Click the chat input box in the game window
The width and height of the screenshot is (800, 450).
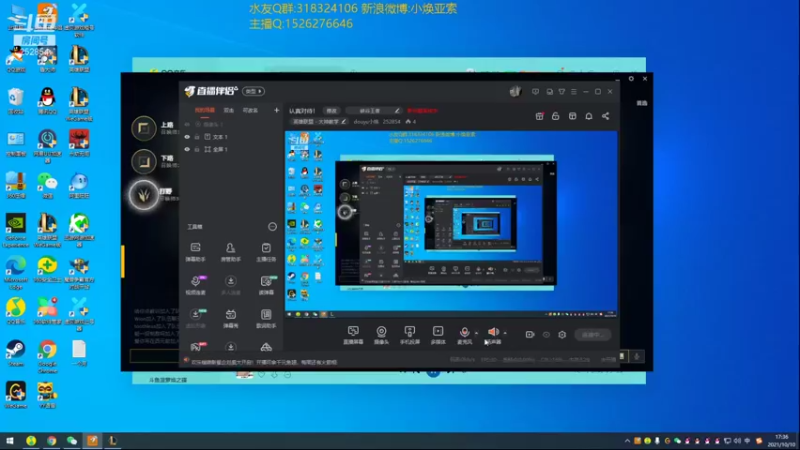155,356
